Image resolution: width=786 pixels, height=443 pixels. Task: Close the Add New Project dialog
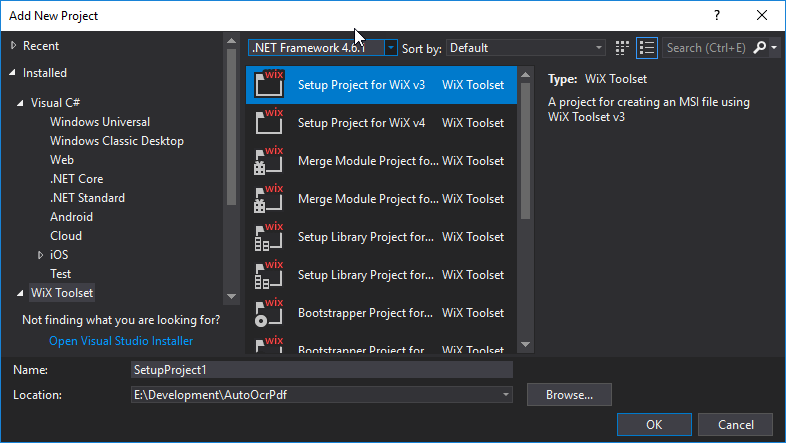(x=762, y=16)
